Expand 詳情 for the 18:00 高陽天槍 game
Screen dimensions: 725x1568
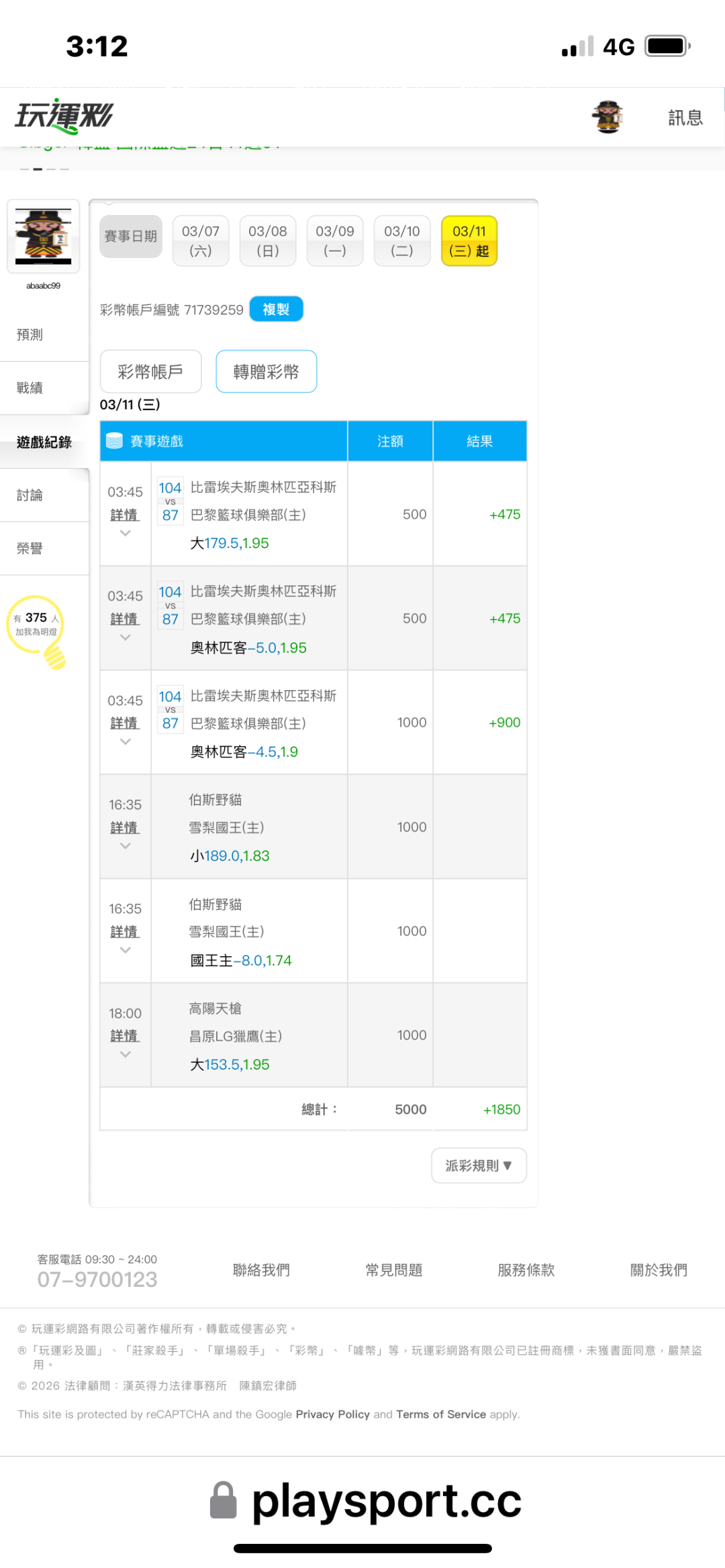124,1037
